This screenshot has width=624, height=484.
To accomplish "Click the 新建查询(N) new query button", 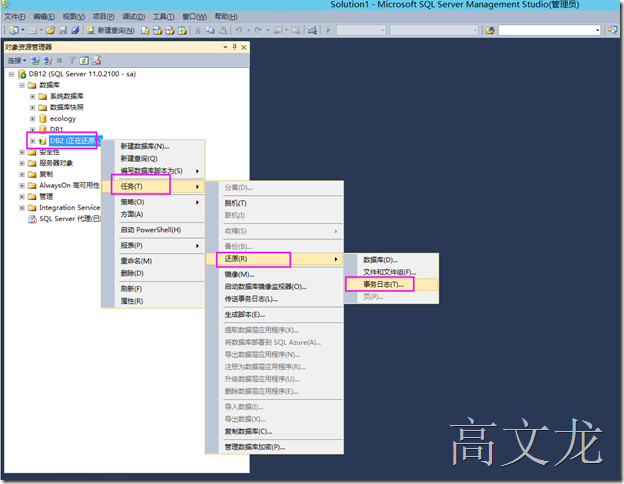I will [111, 30].
